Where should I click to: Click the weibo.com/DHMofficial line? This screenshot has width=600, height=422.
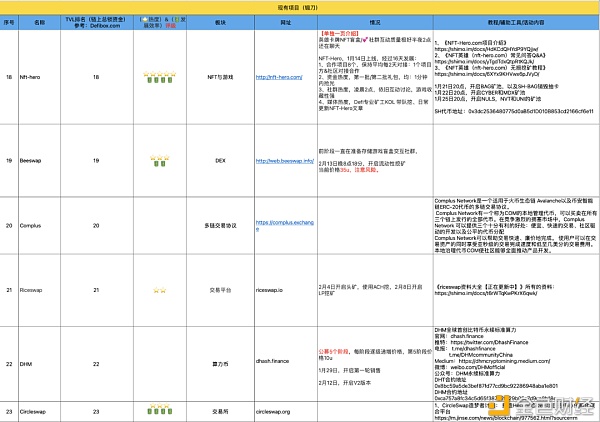pyautogui.click(x=470, y=367)
